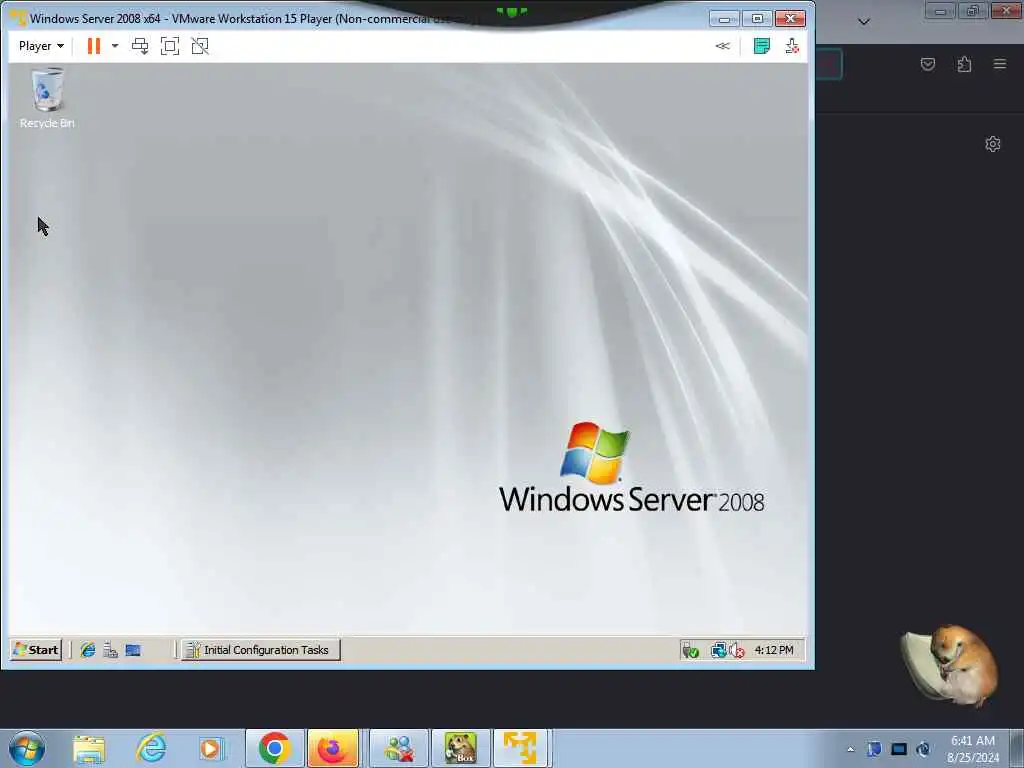Open the Box squirrel app in host taskbar
The width and height of the screenshot is (1024, 768).
click(x=461, y=748)
